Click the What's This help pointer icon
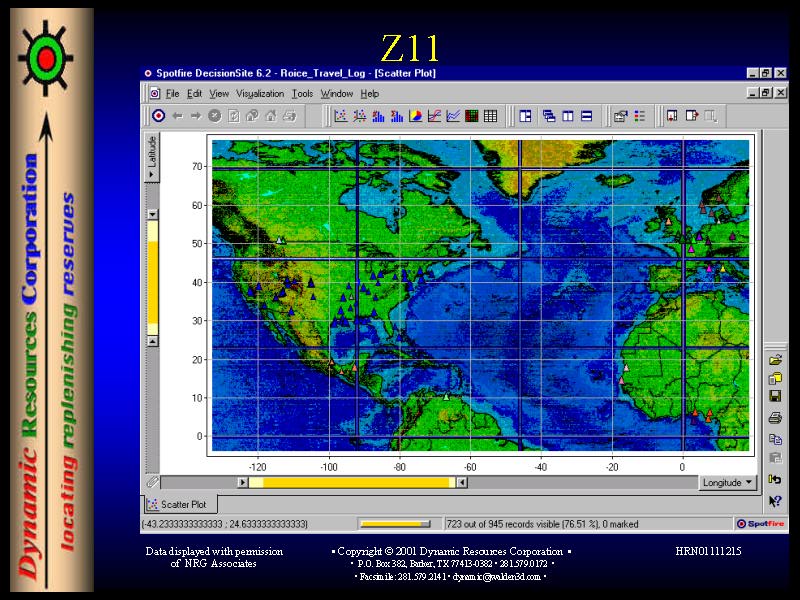Screen dimensions: 800x600 [775, 500]
